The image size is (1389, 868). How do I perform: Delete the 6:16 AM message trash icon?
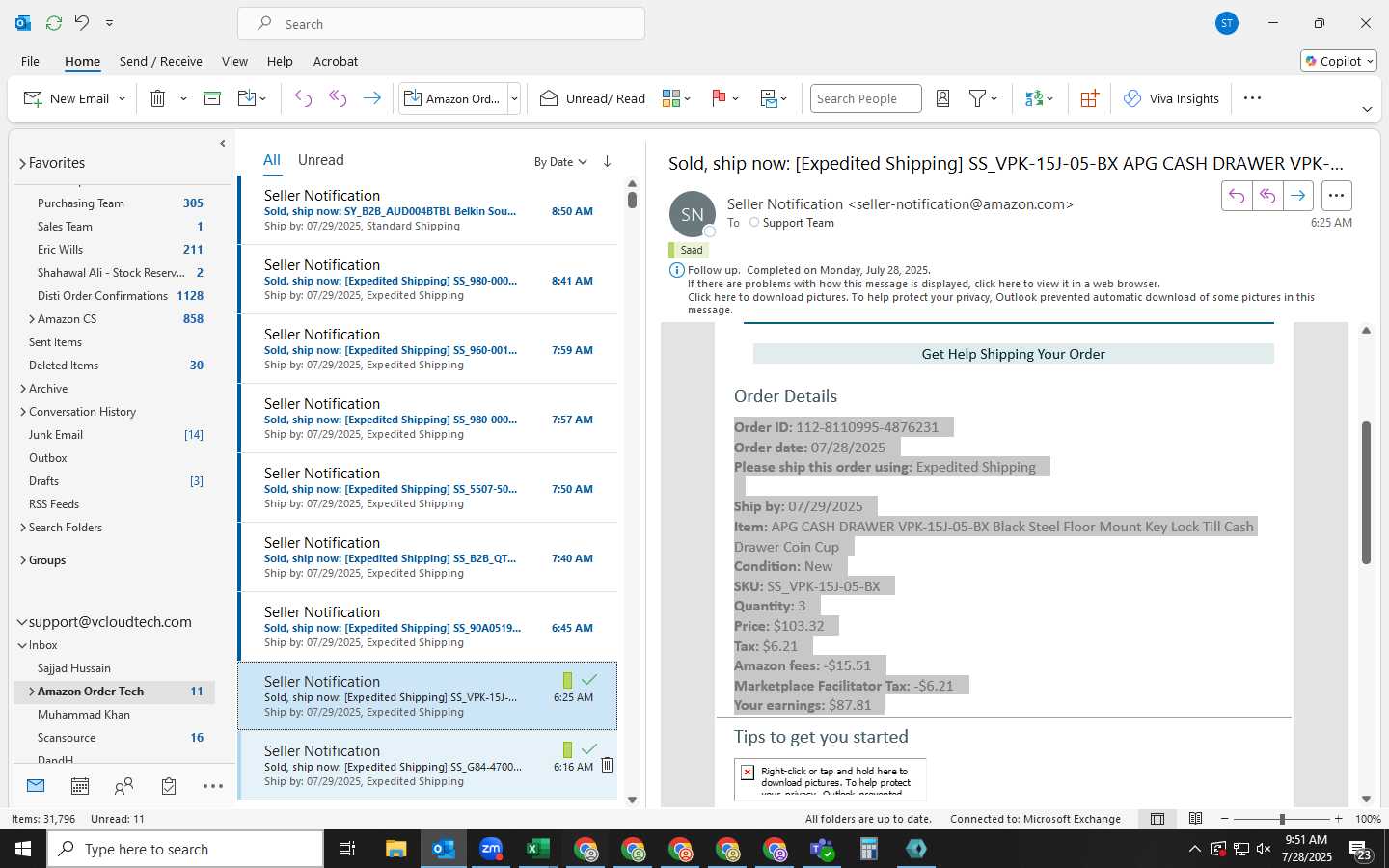(x=607, y=765)
